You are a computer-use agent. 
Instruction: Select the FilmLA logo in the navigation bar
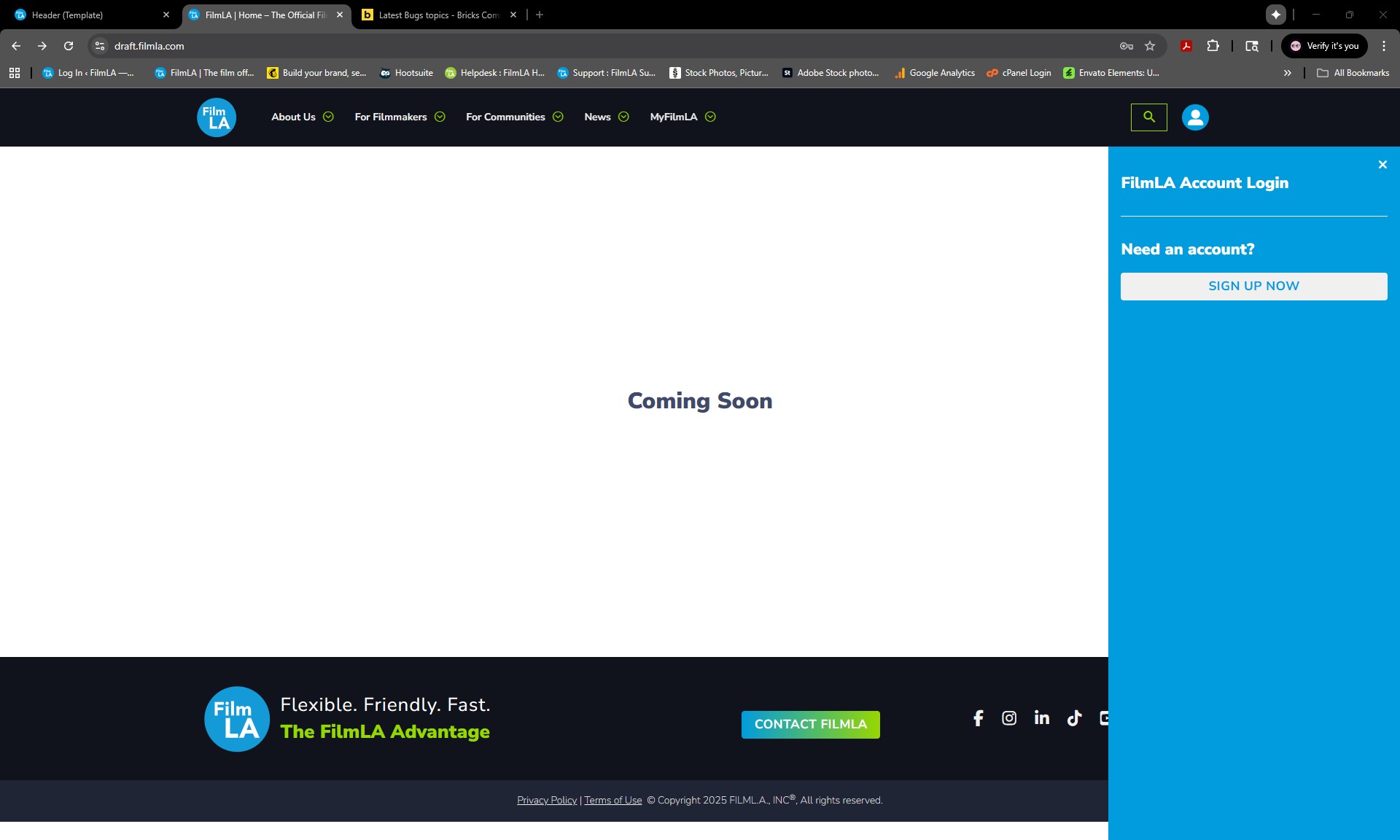[216, 117]
